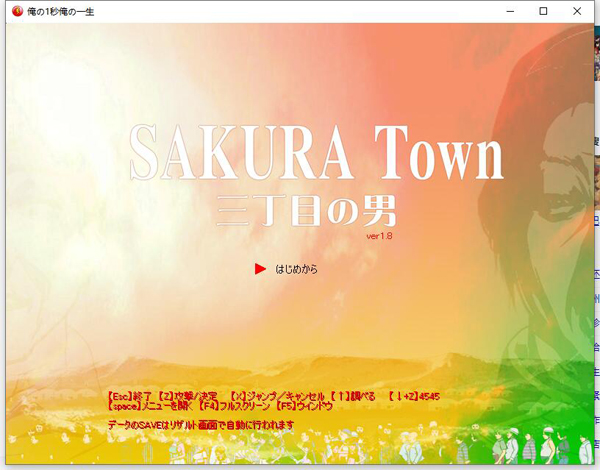Click the red arrow menu cursor
The width and height of the screenshot is (600, 470).
coord(260,269)
